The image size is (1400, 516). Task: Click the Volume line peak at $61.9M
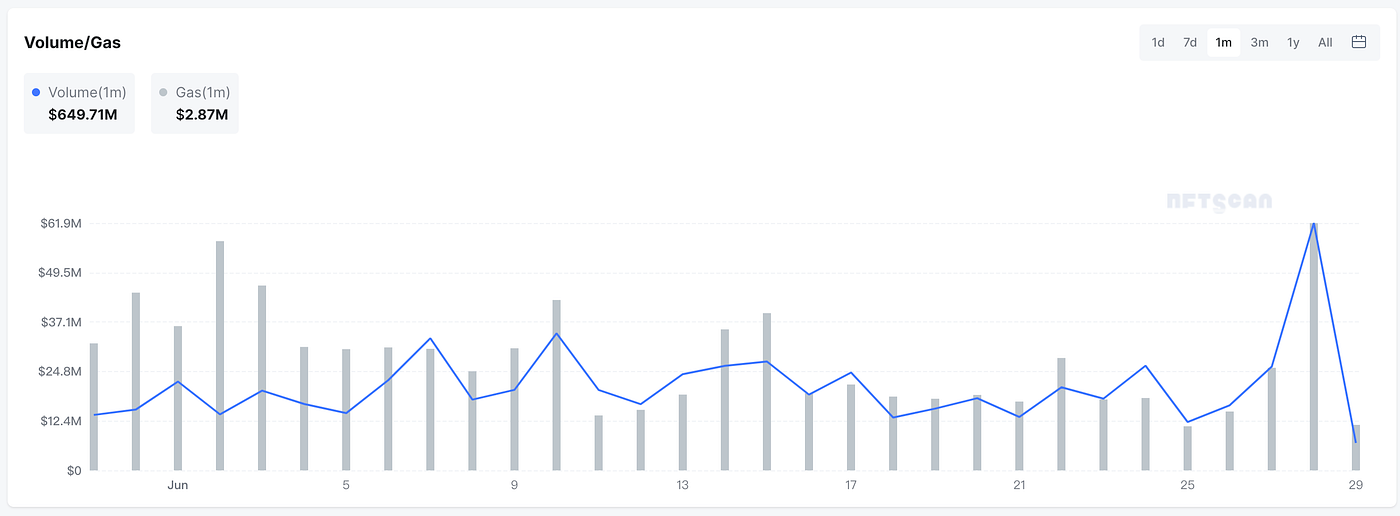[x=1313, y=223]
